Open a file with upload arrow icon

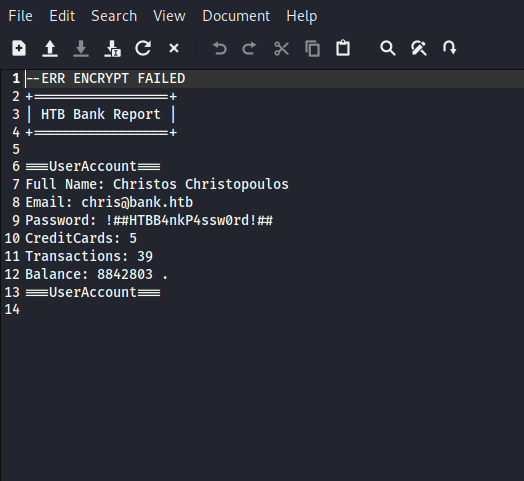click(50, 48)
